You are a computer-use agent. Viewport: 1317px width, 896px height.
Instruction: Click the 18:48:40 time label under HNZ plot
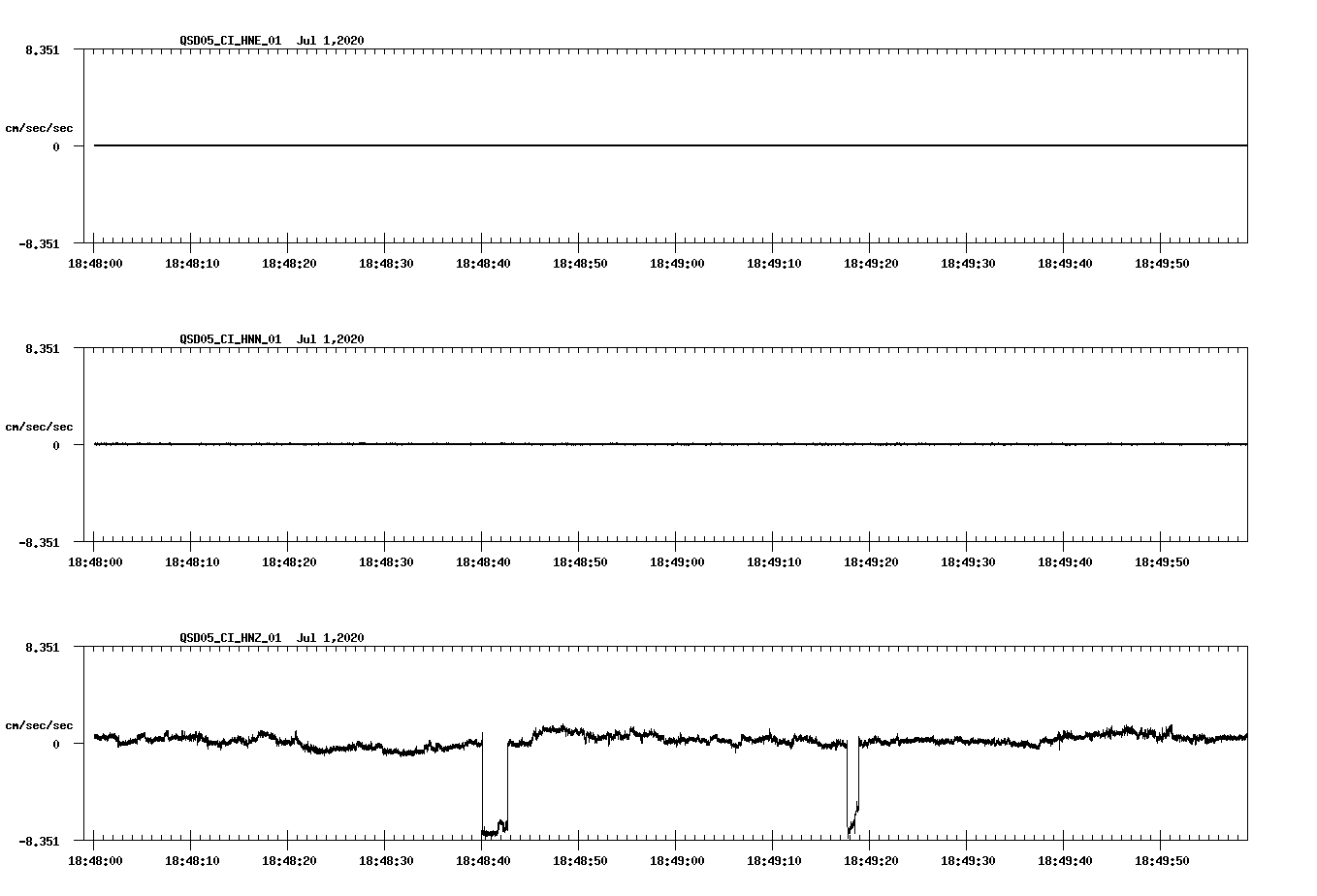click(x=483, y=861)
